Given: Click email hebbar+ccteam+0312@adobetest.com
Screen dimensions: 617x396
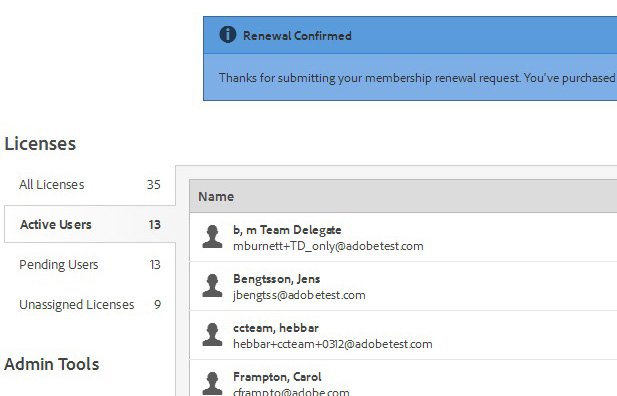Looking at the screenshot, I should point(333,344).
